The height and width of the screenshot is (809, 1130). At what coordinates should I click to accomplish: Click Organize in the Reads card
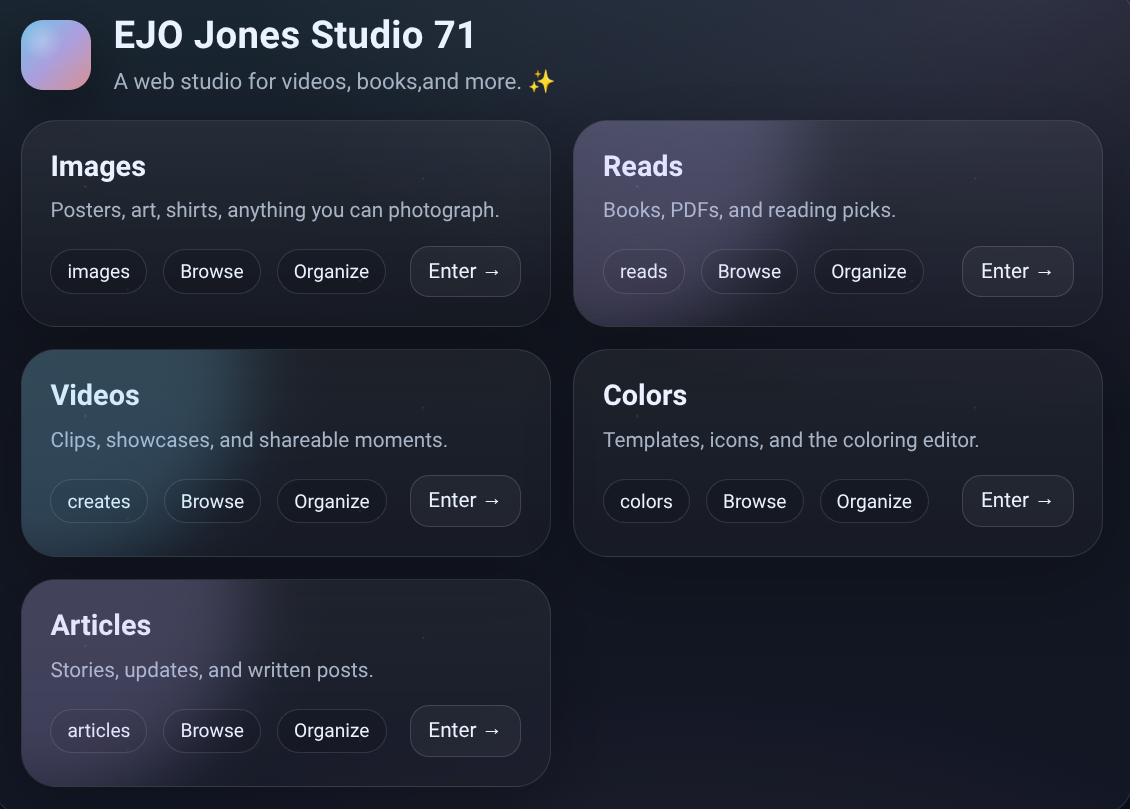coord(868,271)
